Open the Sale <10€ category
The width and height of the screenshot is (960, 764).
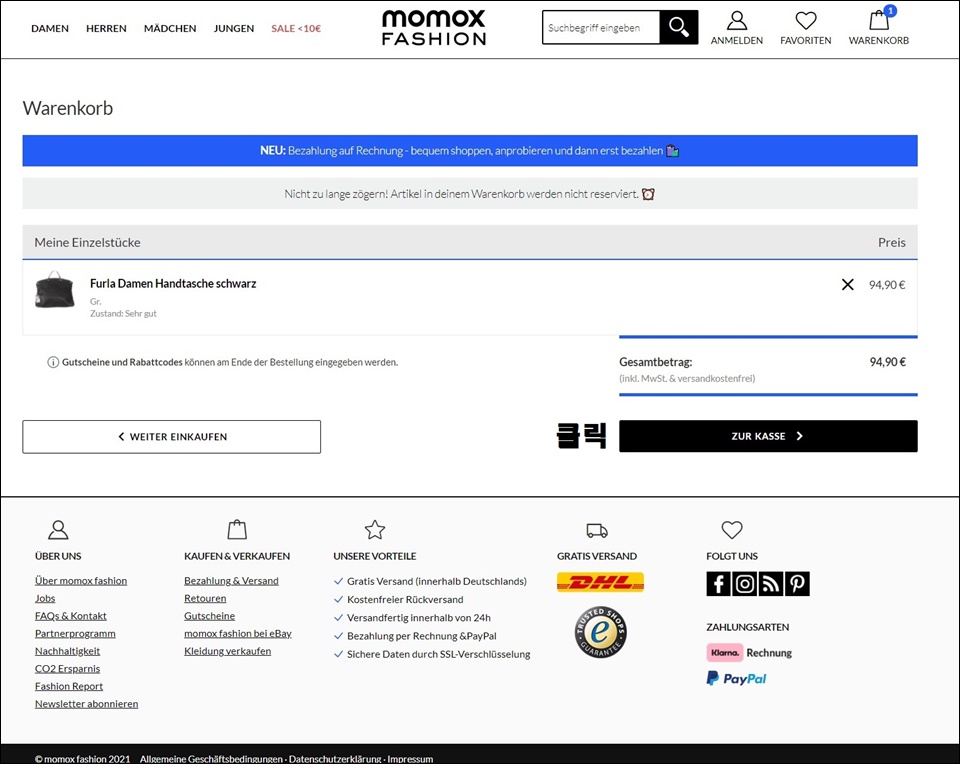tap(296, 28)
